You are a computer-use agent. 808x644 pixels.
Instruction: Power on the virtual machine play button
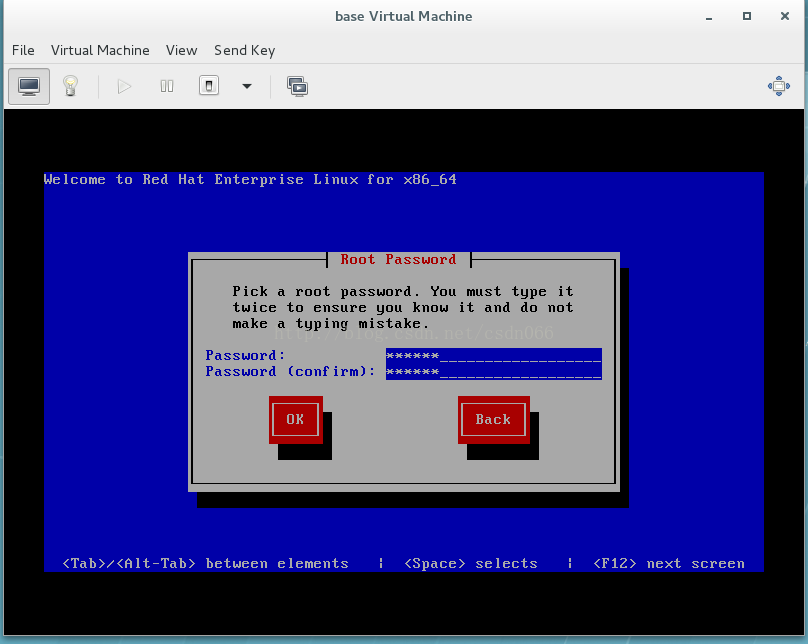click(x=124, y=86)
